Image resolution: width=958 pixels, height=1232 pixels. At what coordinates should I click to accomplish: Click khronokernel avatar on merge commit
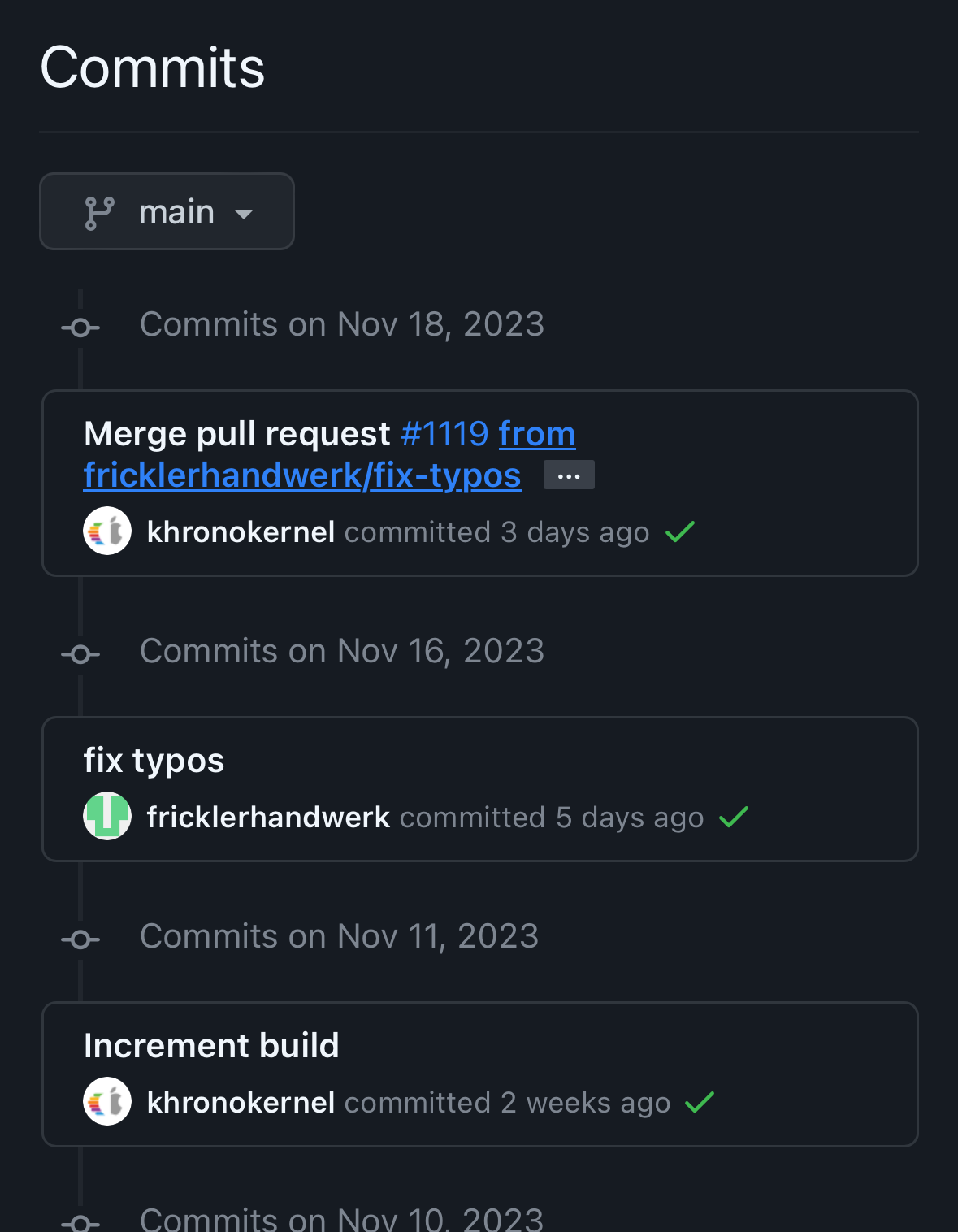(x=107, y=531)
